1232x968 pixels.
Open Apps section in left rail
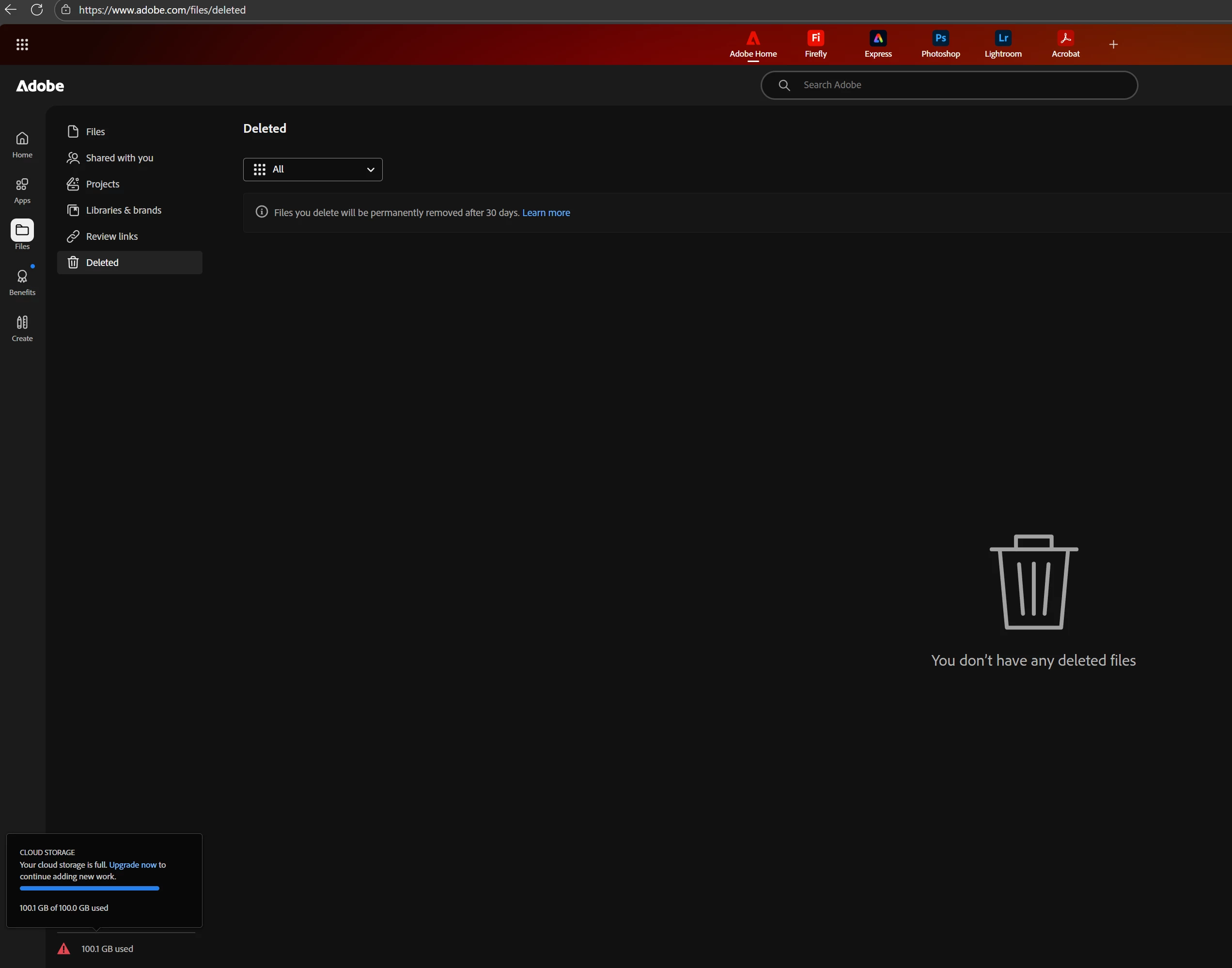pyautogui.click(x=22, y=190)
